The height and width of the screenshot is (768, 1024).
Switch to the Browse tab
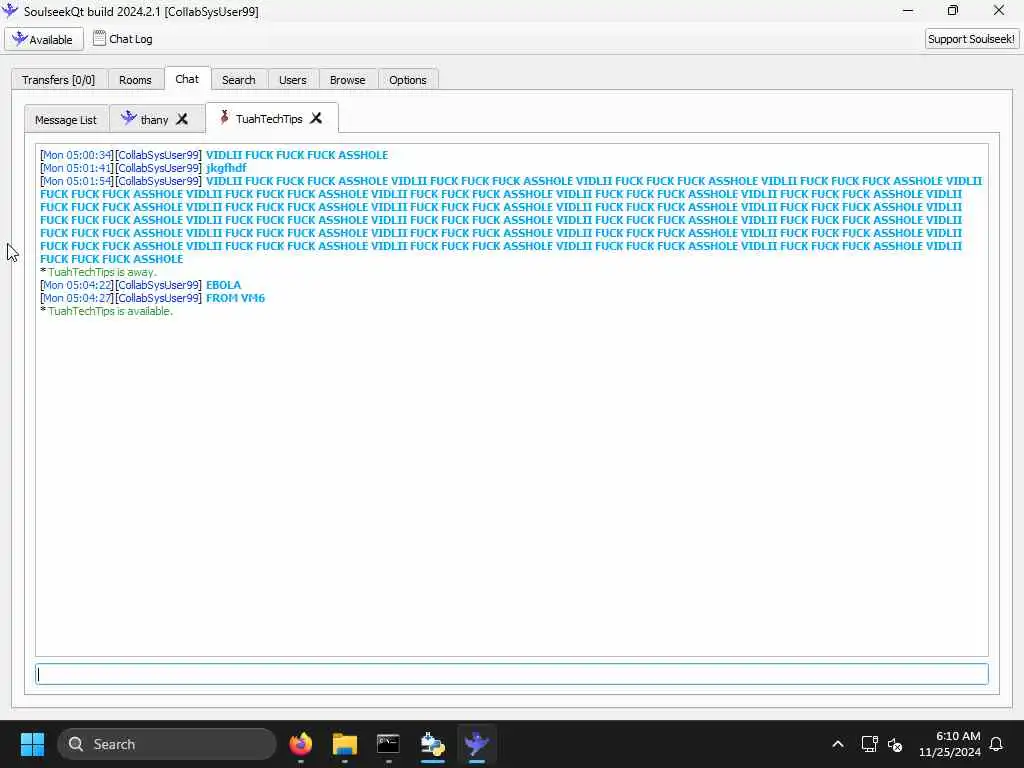click(347, 80)
